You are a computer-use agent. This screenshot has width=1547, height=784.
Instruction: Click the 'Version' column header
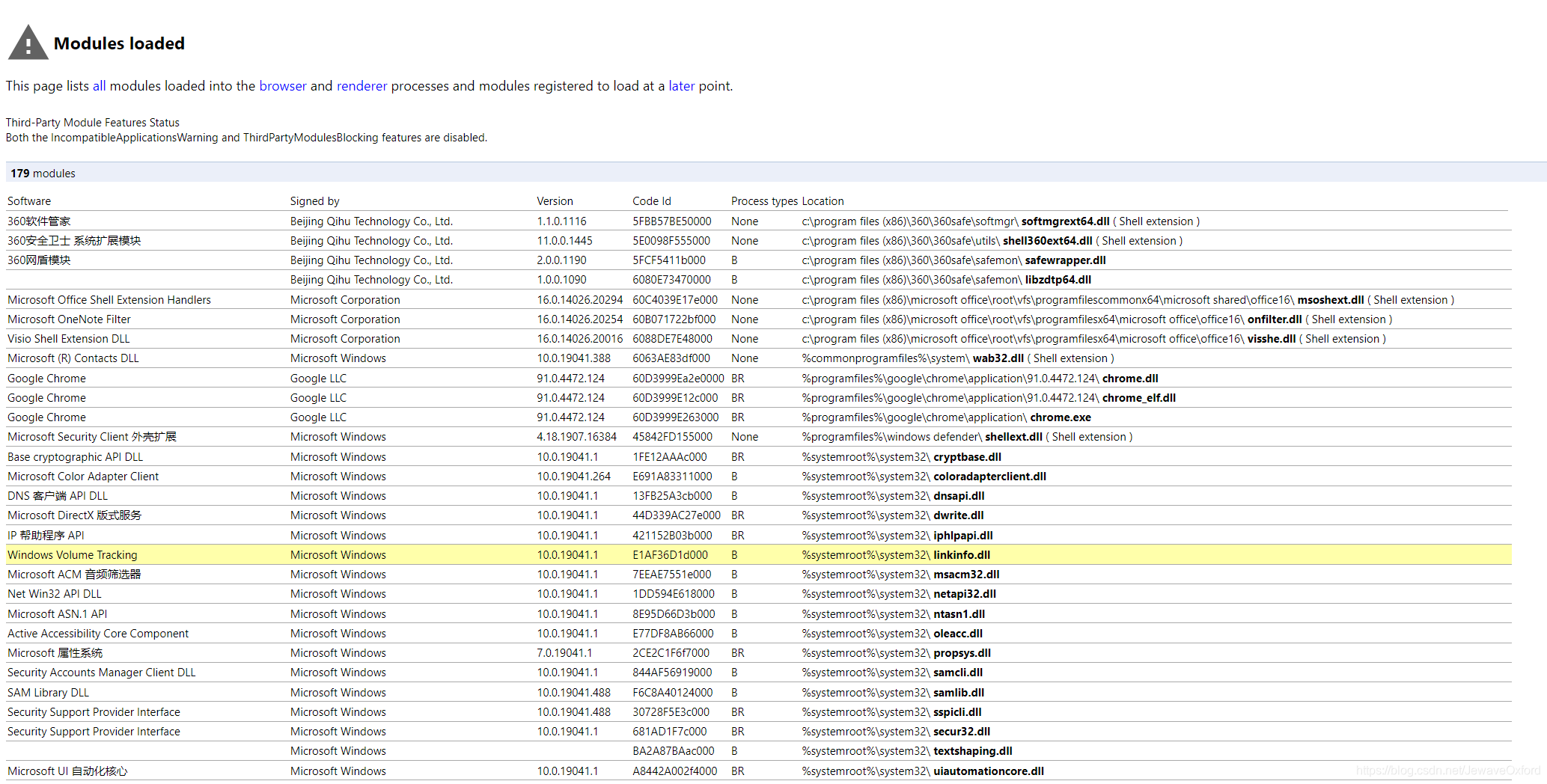(555, 201)
